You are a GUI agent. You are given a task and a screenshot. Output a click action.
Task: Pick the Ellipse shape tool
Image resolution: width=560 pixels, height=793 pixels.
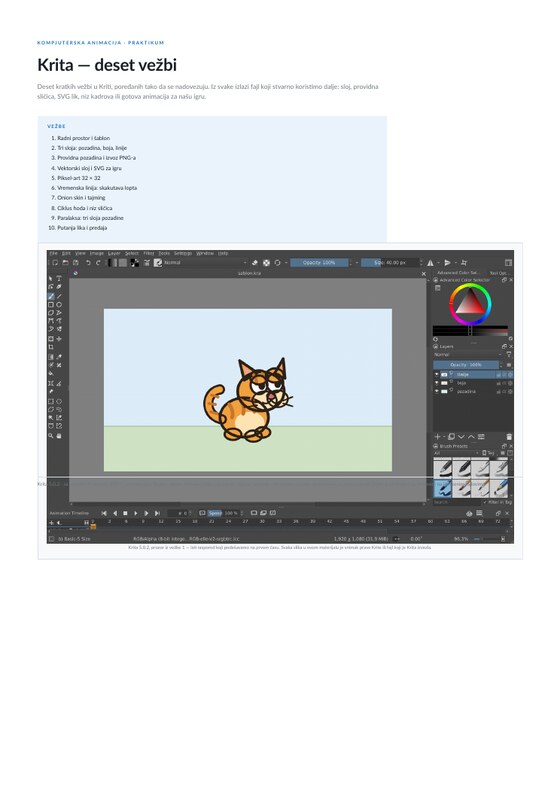coord(59,304)
